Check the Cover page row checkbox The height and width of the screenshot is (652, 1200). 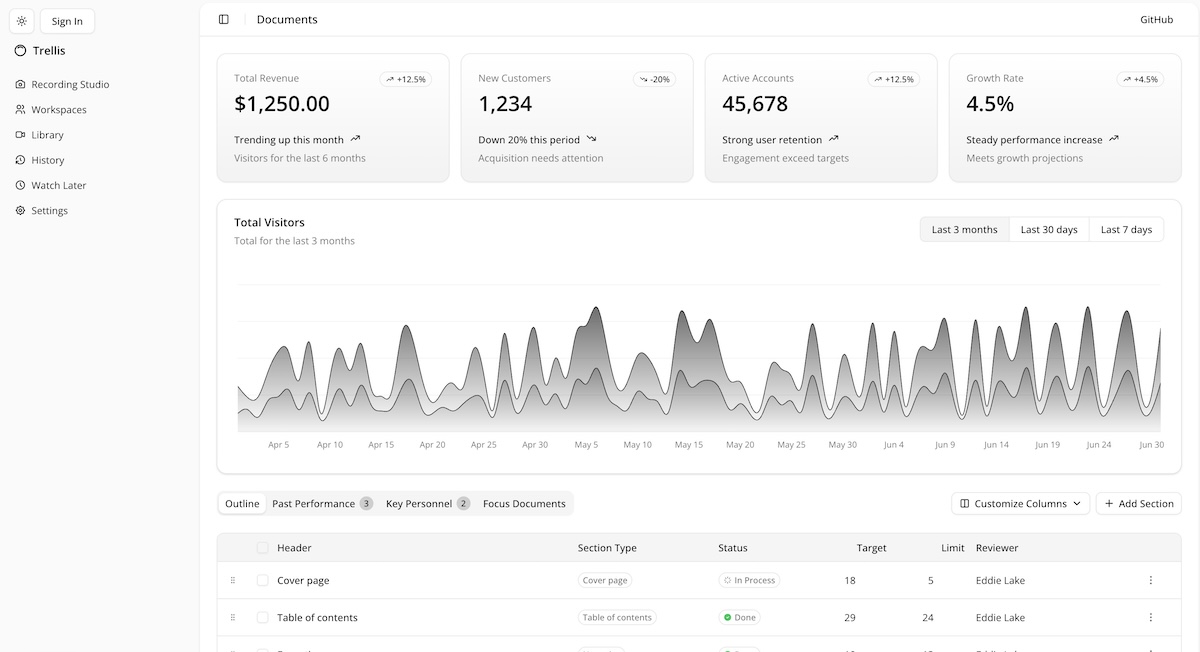(263, 580)
